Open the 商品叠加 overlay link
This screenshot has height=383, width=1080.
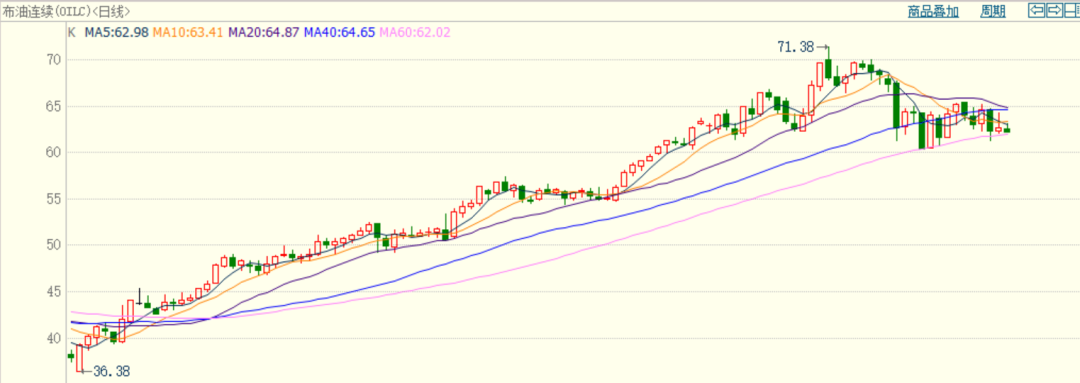coord(933,11)
